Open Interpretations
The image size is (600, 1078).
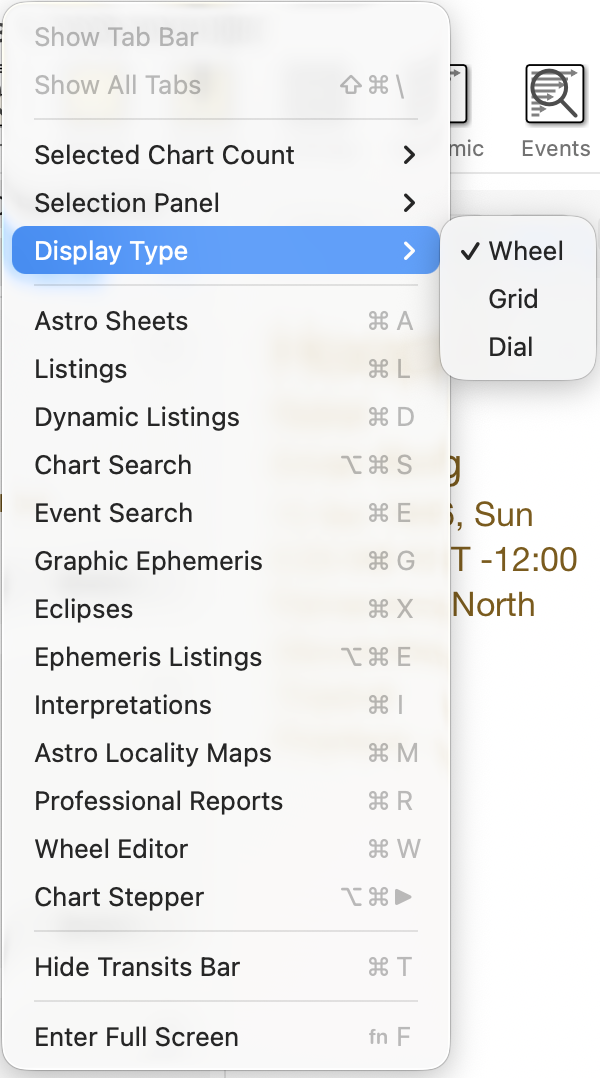coord(122,705)
